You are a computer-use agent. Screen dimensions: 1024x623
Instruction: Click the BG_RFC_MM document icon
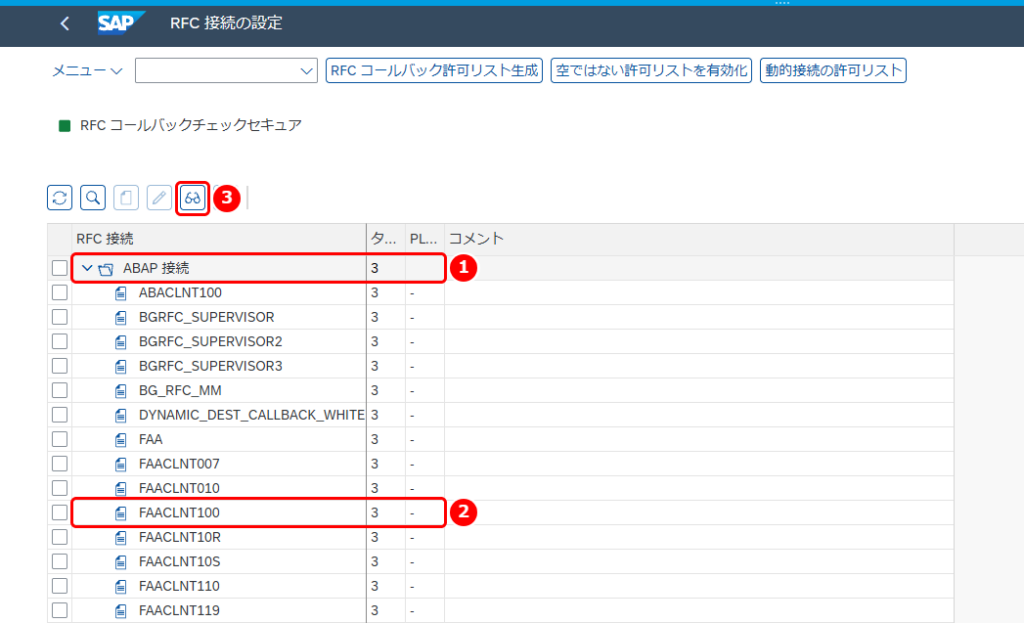[121, 391]
